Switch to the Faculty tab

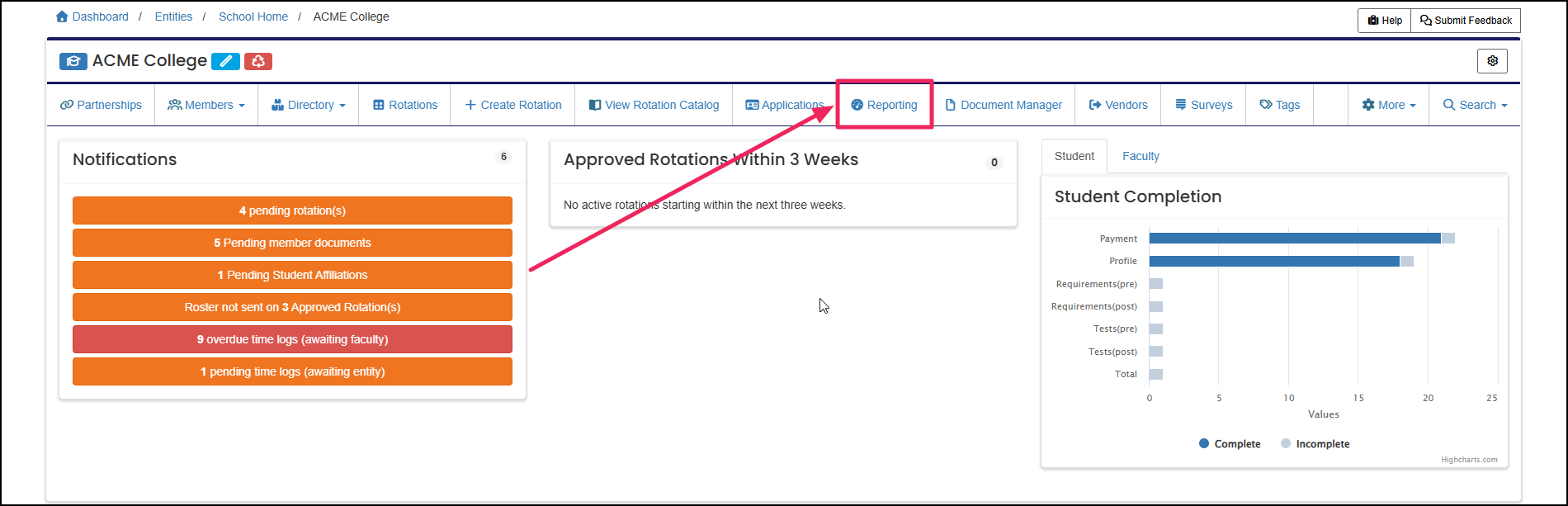point(1141,156)
